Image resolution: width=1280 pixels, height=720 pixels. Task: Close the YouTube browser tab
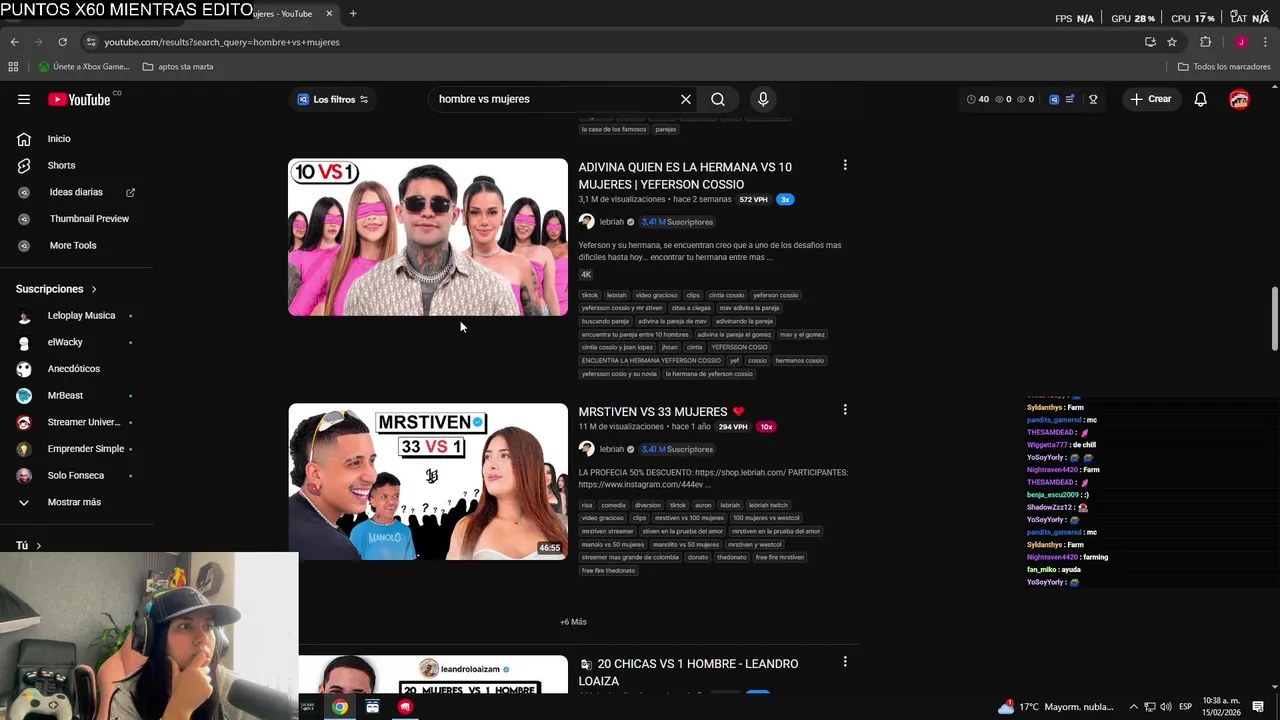(x=329, y=13)
